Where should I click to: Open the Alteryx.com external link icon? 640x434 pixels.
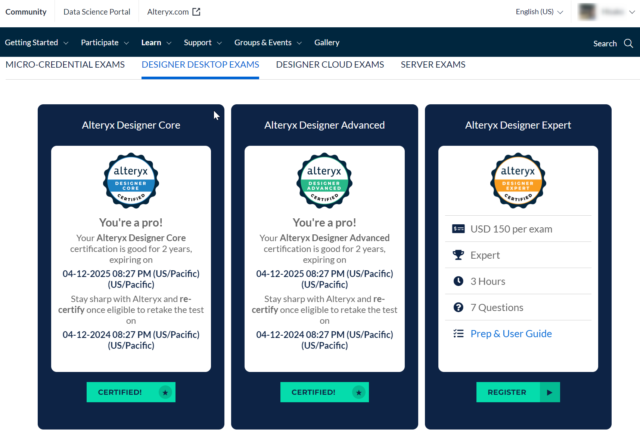pos(196,12)
